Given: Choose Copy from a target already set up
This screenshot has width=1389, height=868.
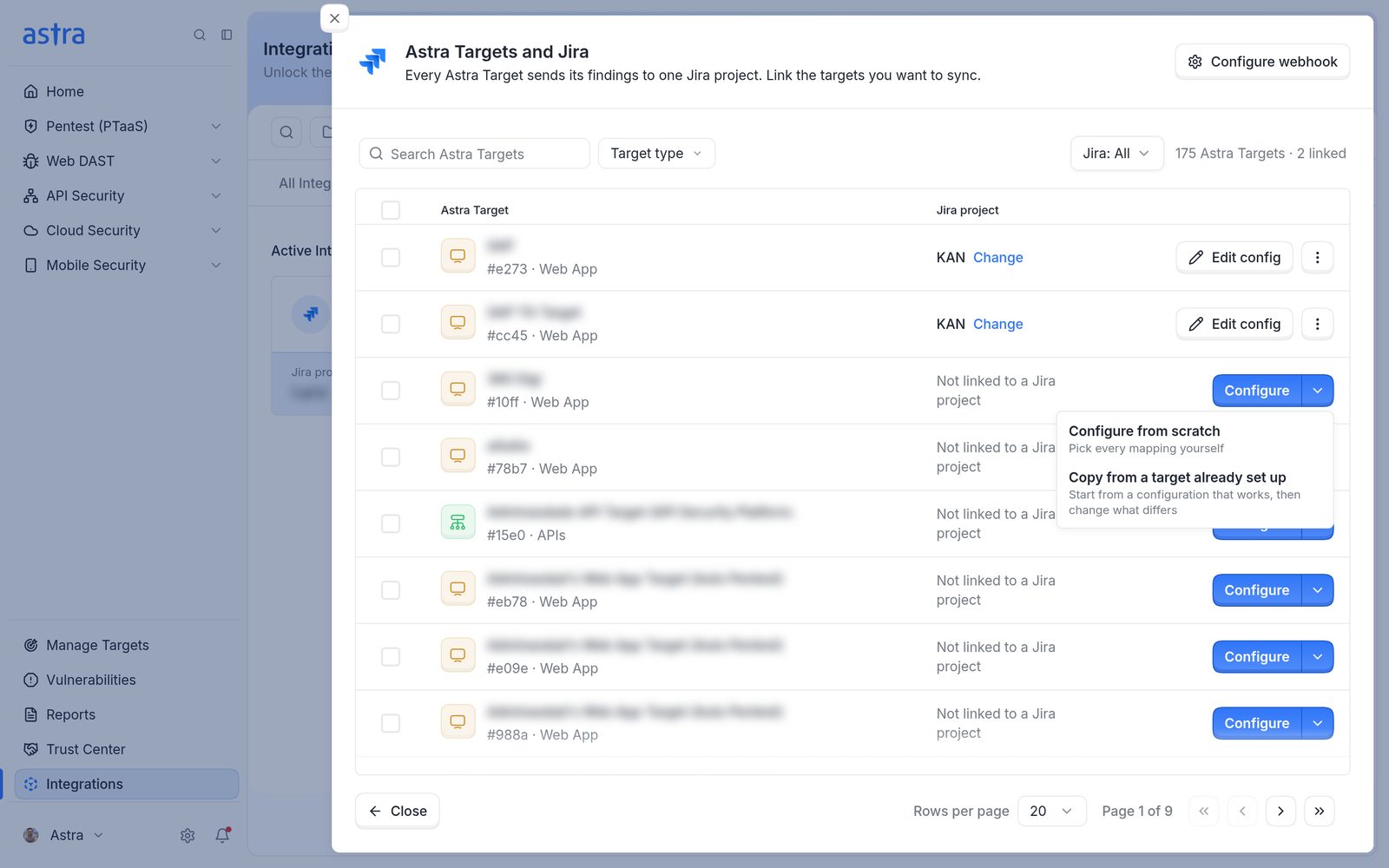Looking at the screenshot, I should 1195,493.
